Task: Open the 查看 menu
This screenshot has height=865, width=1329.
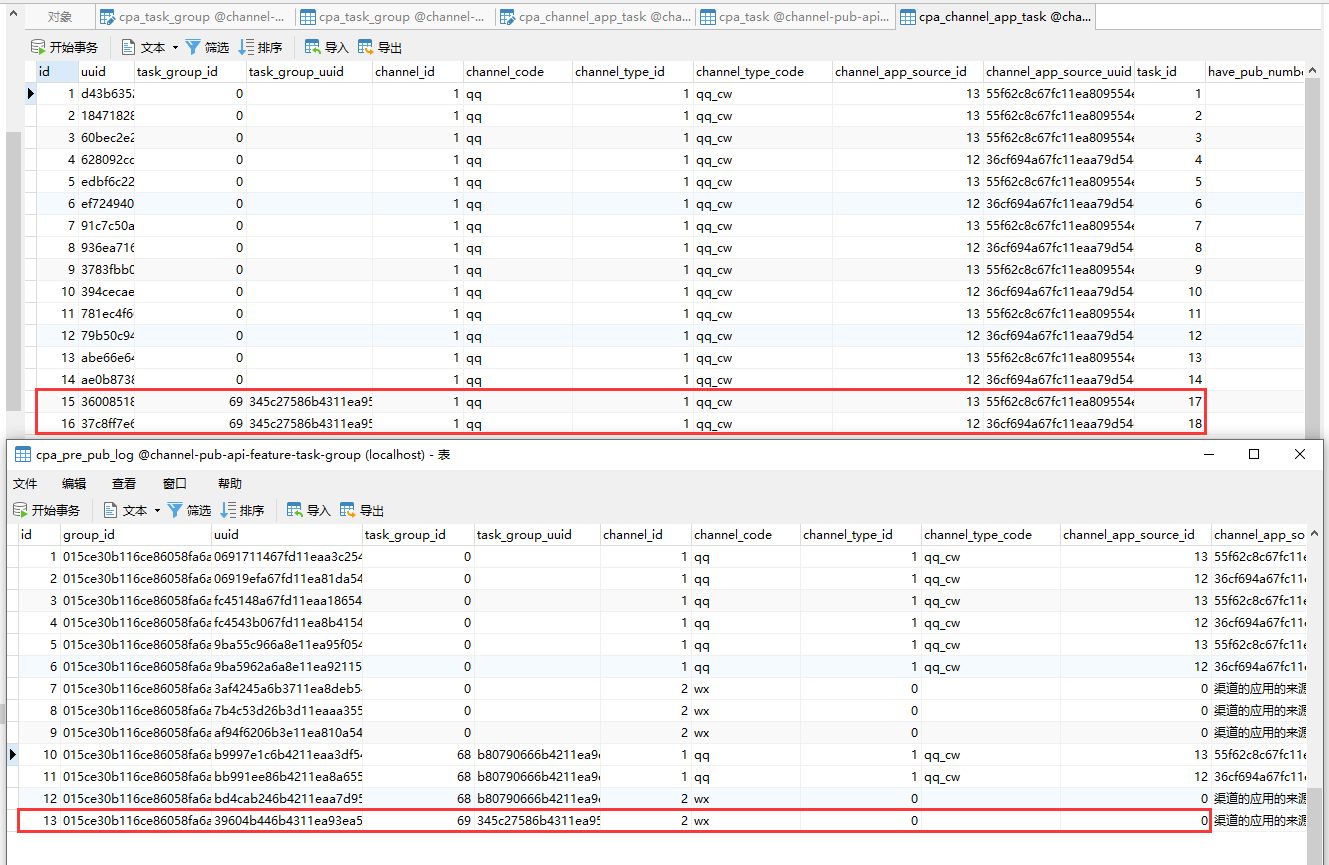Action: 123,483
